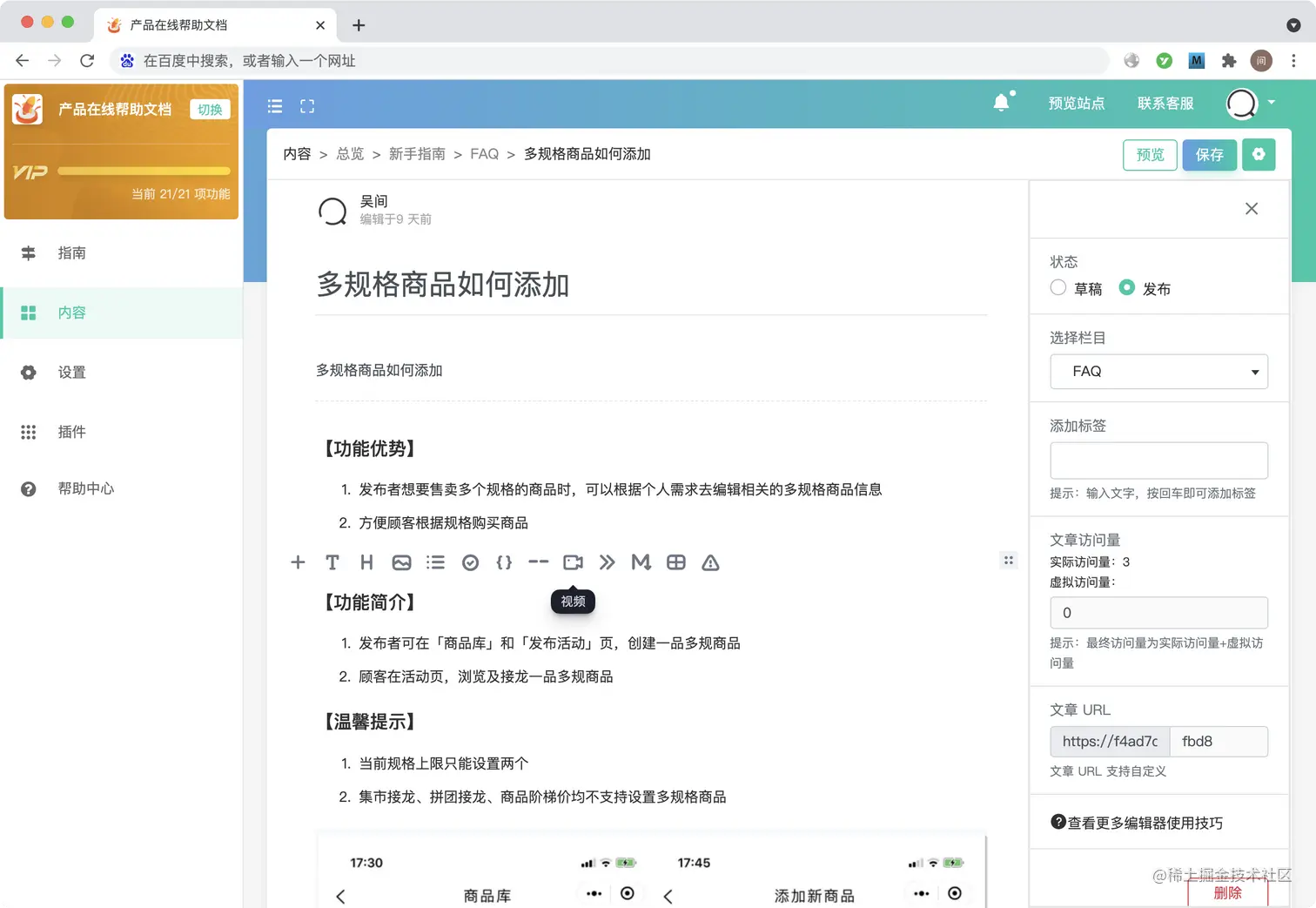Open 查看更多编辑器使用技巧 link
This screenshot has height=908, width=1316.
[1145, 823]
